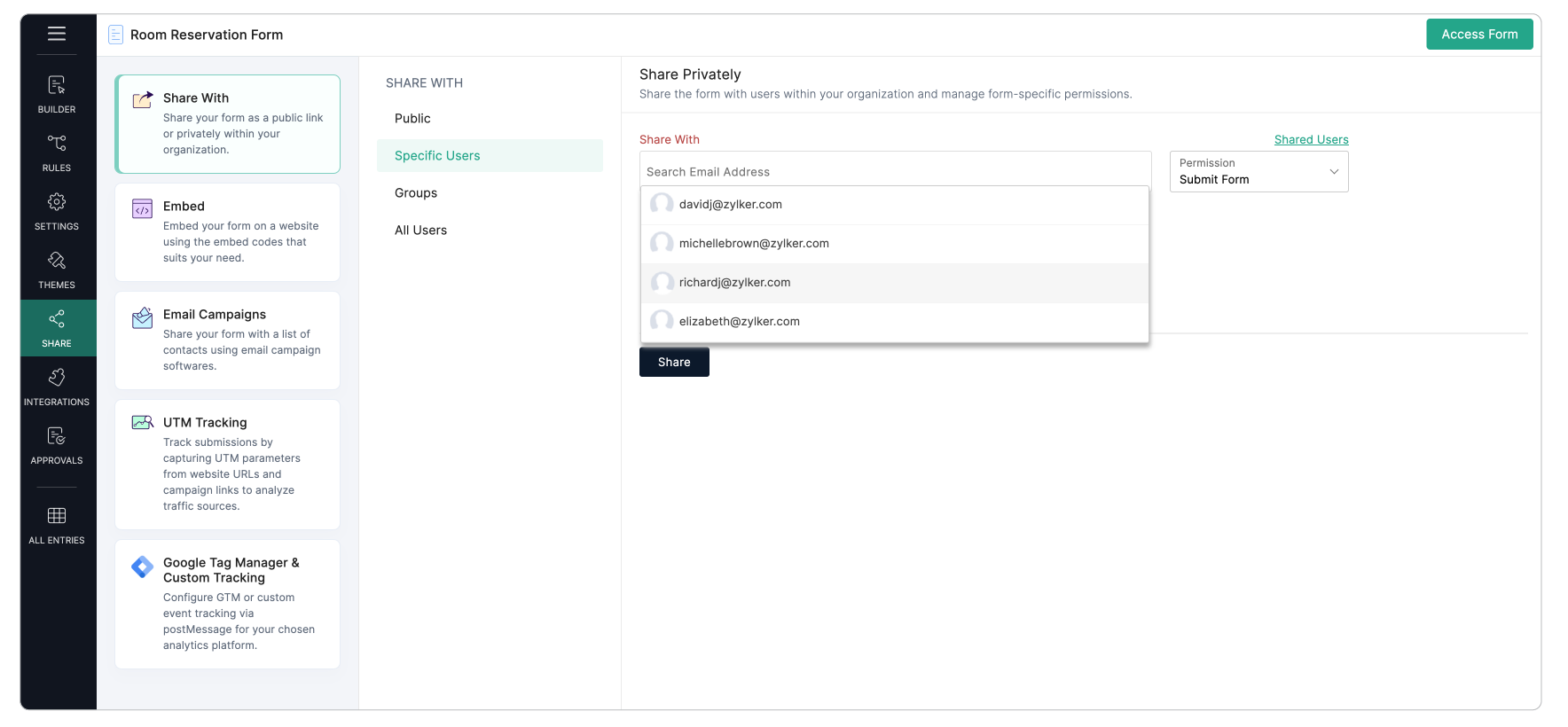
Task: Click the dark Share button
Action: [674, 362]
